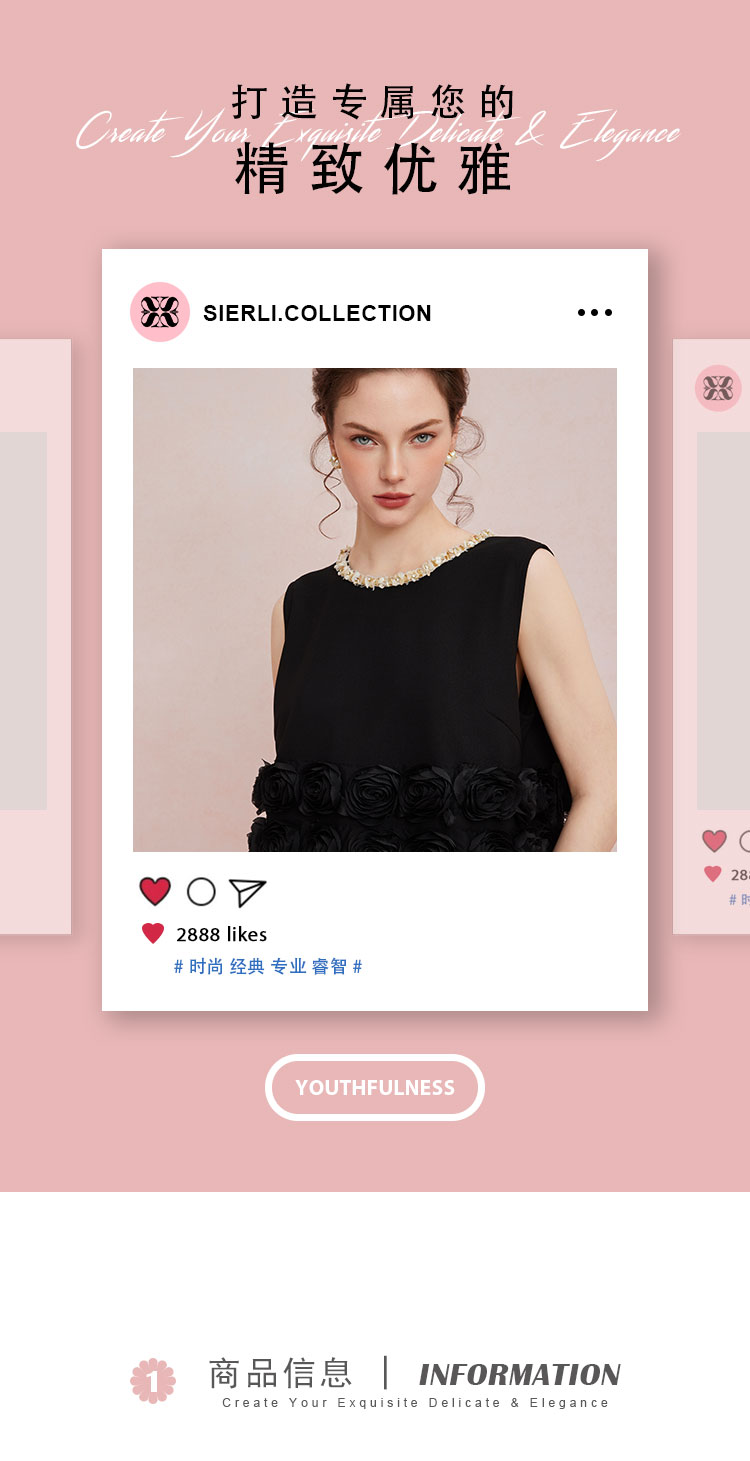Click the pink flower number 1 badge
The width and height of the screenshot is (750, 1461).
pyautogui.click(x=153, y=1380)
